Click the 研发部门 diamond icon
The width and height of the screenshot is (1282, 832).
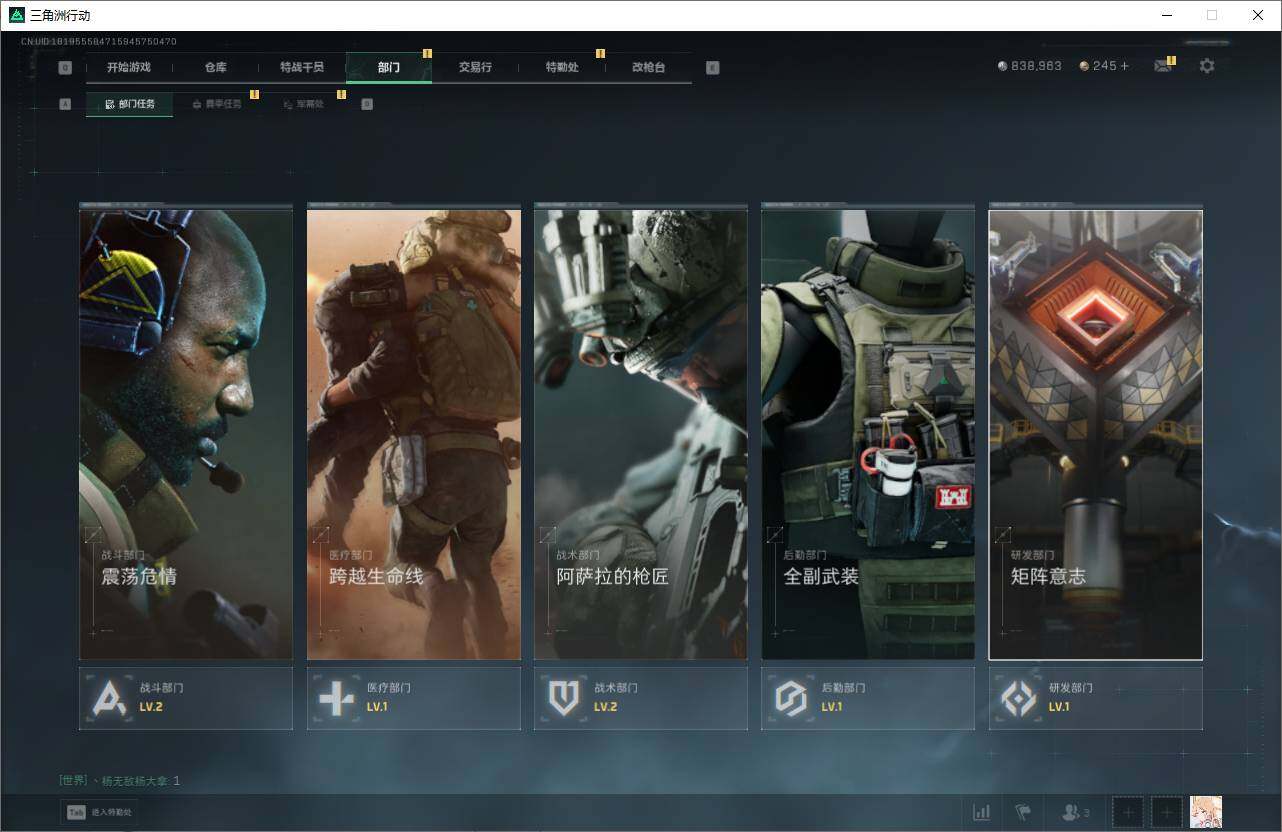(1019, 698)
